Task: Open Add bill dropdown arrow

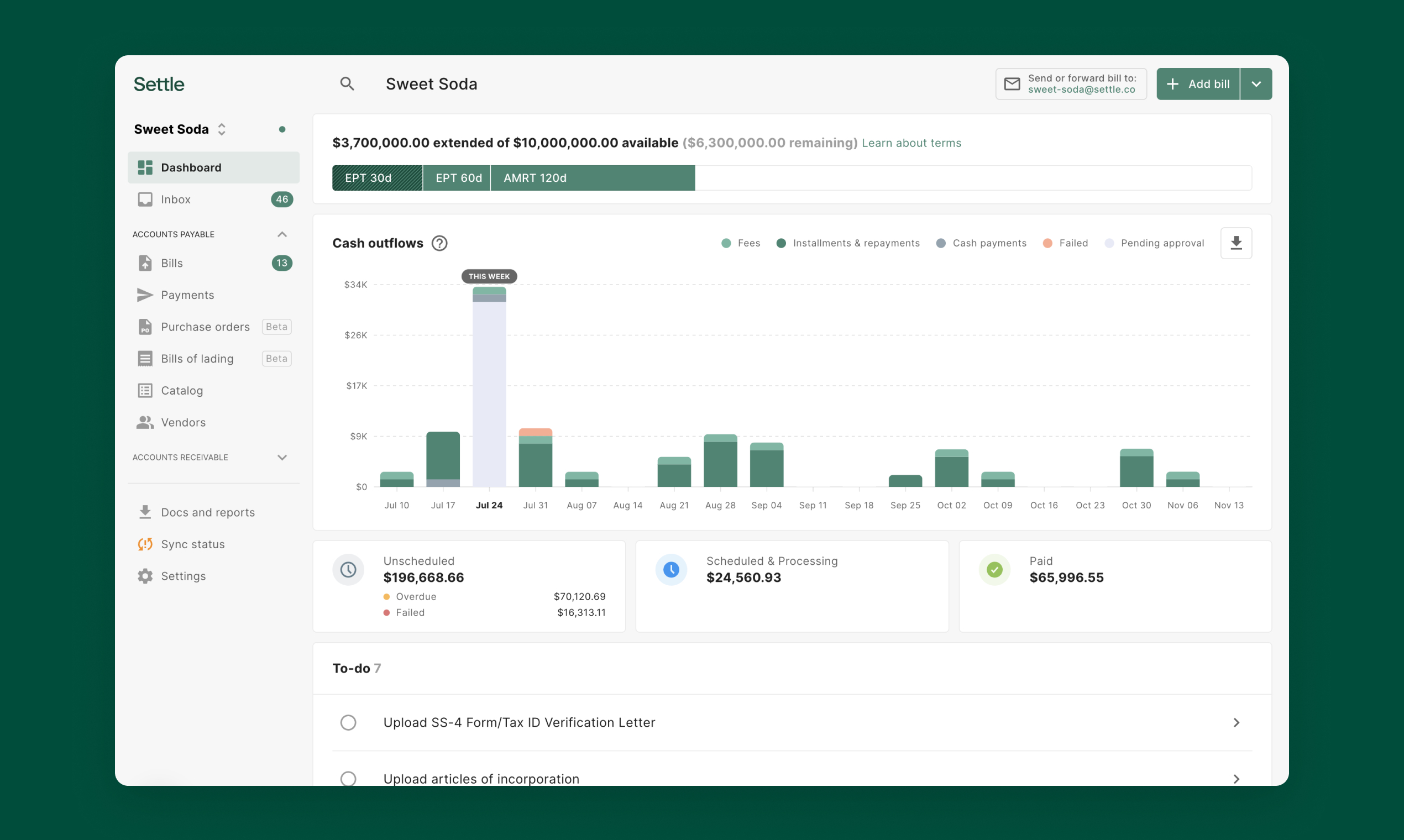Action: point(1256,84)
